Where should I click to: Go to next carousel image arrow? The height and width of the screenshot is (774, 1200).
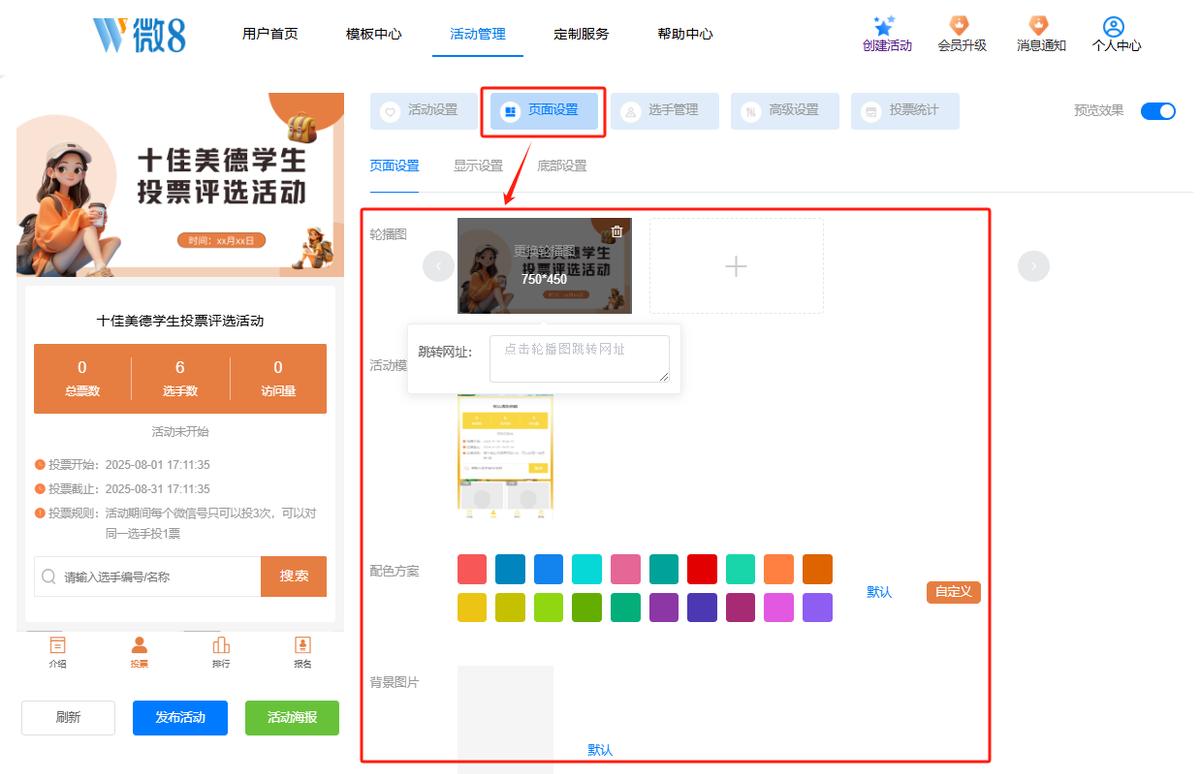click(x=1033, y=266)
